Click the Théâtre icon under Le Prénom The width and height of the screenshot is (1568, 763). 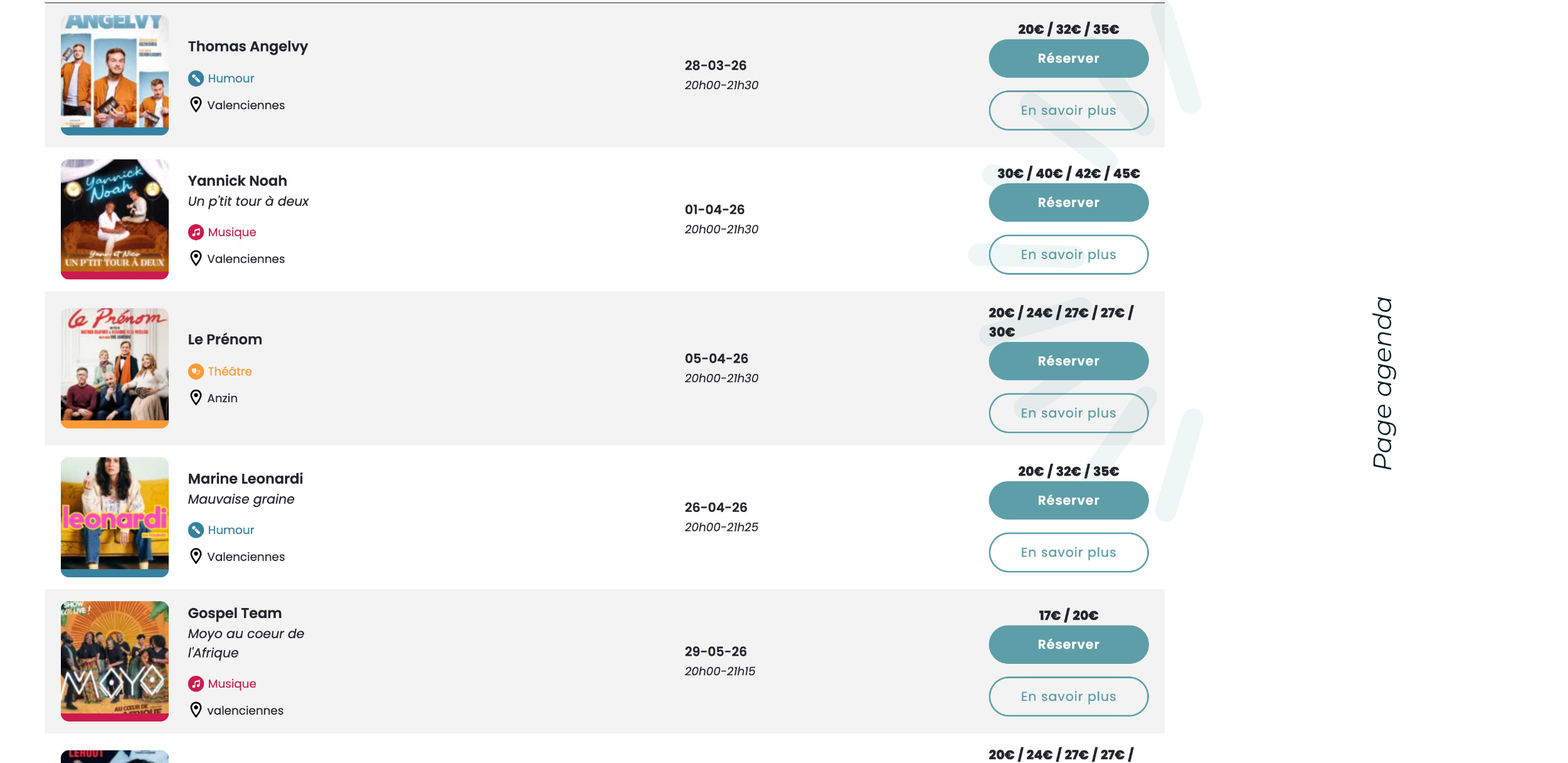(x=196, y=371)
